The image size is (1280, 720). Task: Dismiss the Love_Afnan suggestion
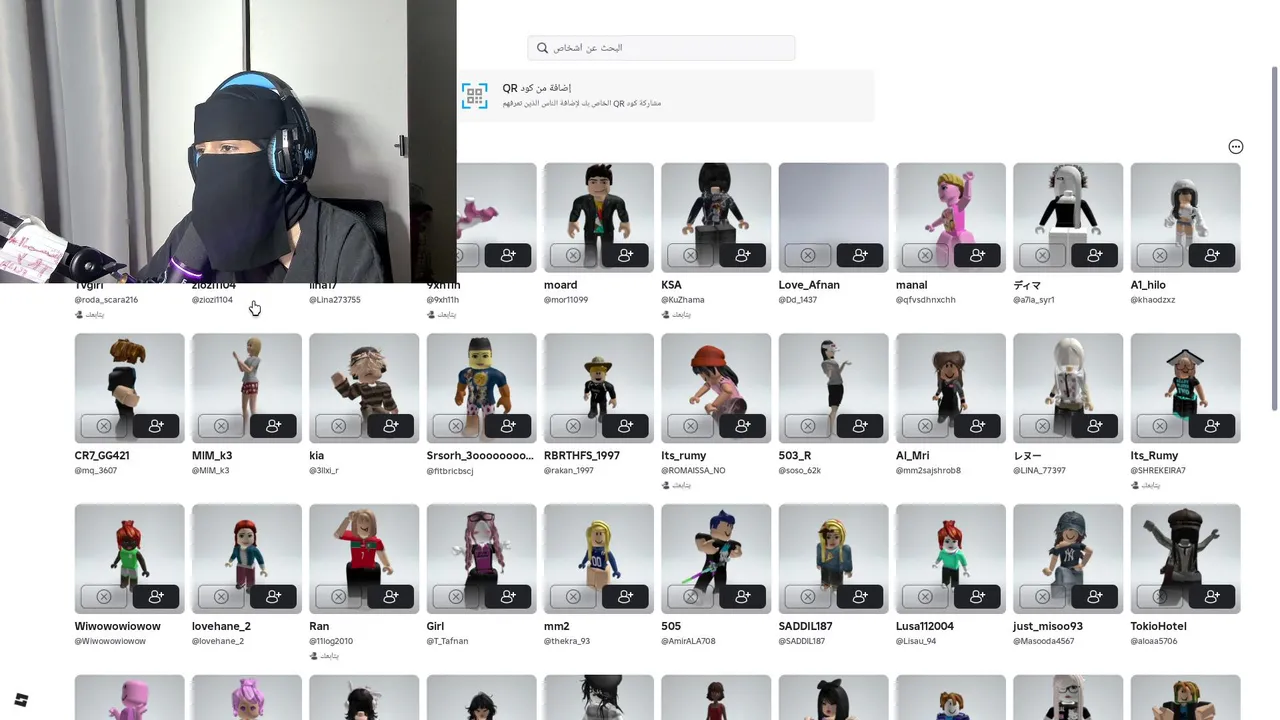(808, 256)
